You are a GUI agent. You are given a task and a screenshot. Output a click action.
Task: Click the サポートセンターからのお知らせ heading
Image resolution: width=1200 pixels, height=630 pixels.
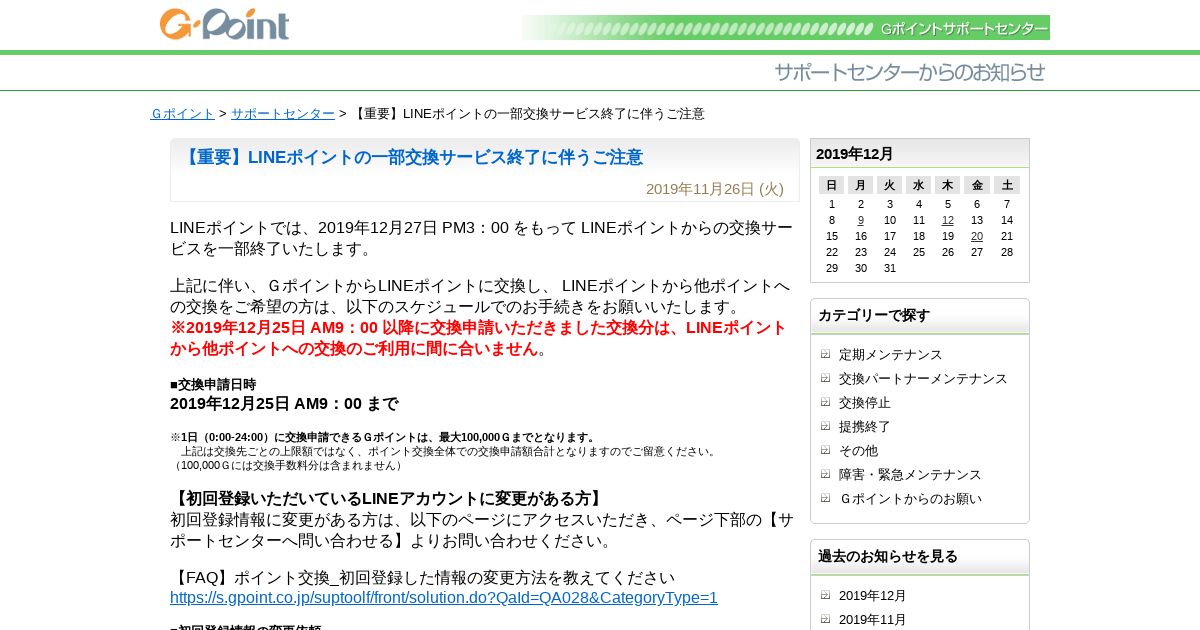tap(909, 72)
